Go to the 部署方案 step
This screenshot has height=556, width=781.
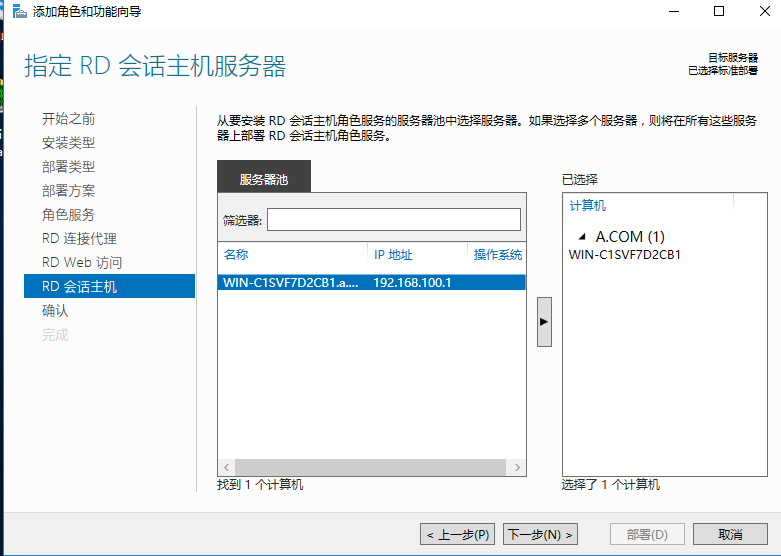(x=68, y=190)
